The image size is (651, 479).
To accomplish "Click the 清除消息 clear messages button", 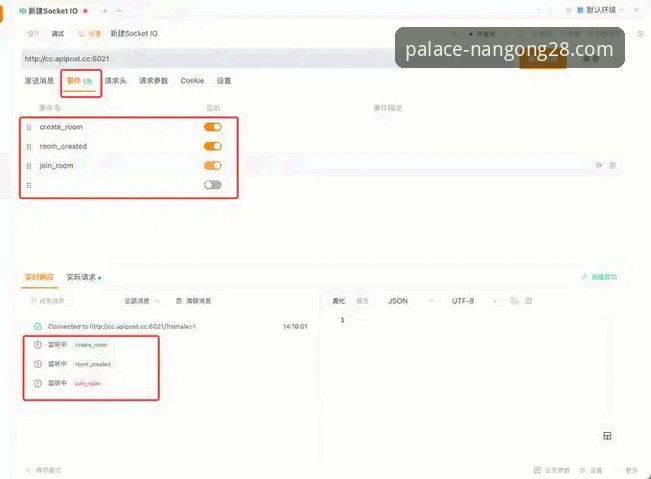I will coord(193,301).
